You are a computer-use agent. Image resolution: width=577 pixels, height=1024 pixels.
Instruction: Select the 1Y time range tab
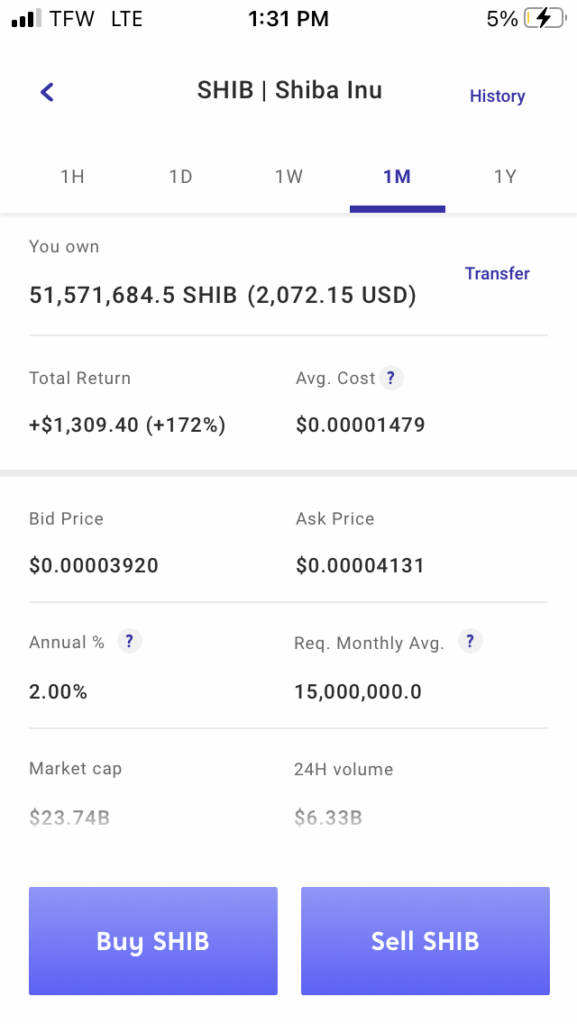pos(505,177)
